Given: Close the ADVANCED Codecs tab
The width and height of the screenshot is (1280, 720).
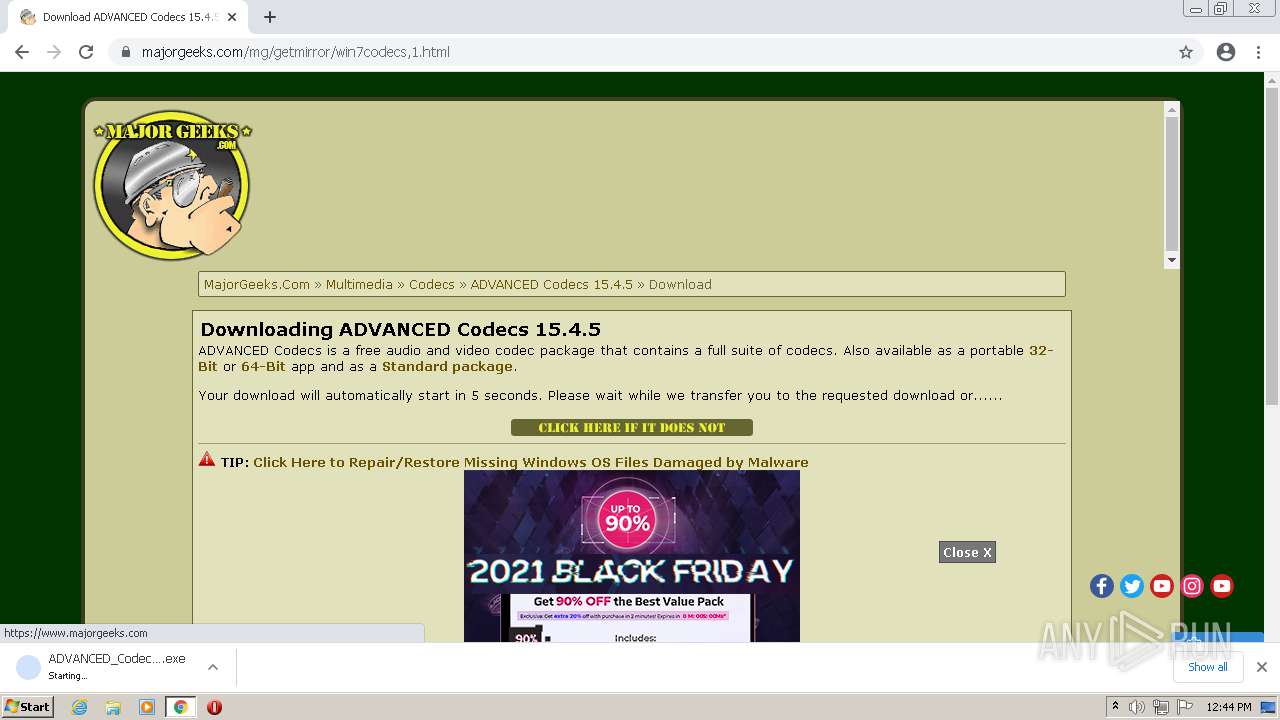Looking at the screenshot, I should (232, 17).
